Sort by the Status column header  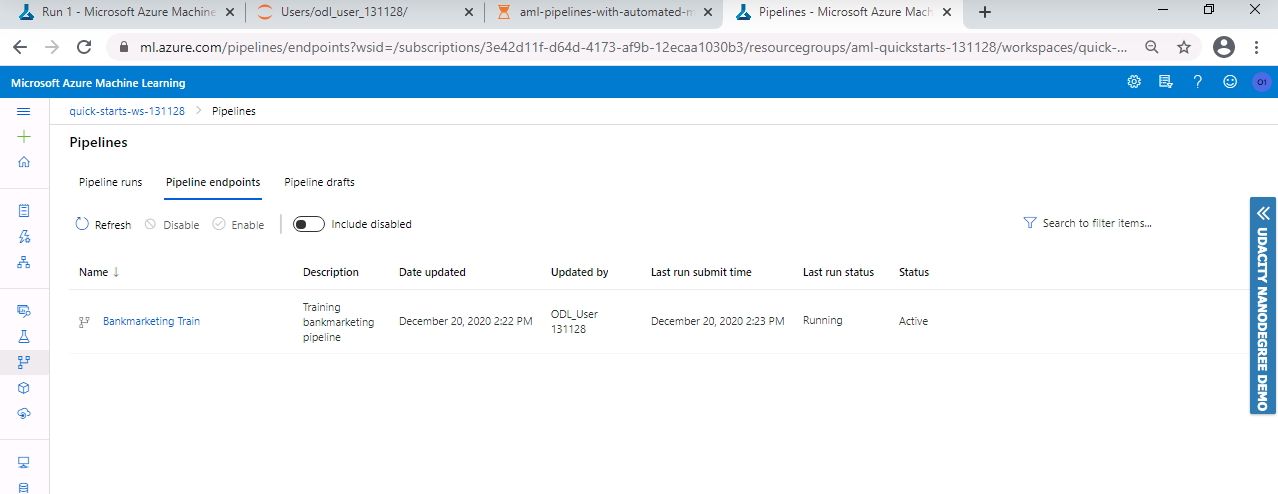(x=914, y=272)
